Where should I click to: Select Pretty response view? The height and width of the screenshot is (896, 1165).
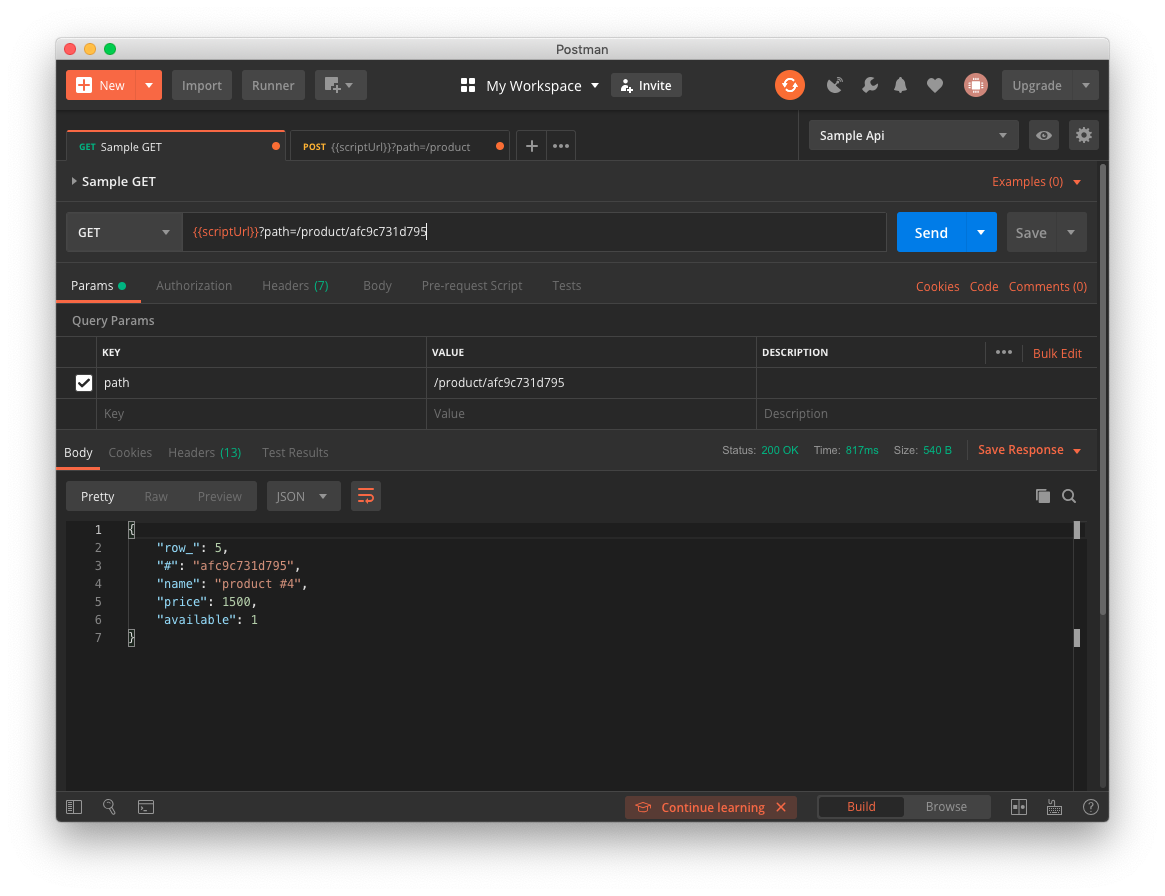(x=97, y=496)
